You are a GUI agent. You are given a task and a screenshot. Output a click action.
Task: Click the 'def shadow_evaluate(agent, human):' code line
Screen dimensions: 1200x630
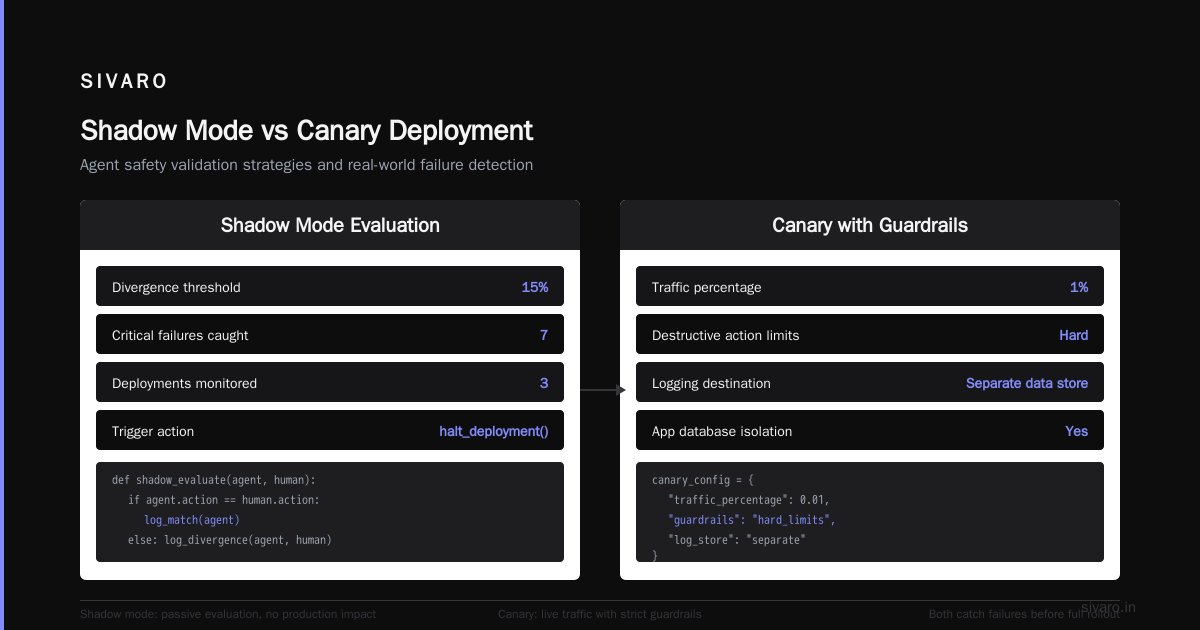point(214,480)
